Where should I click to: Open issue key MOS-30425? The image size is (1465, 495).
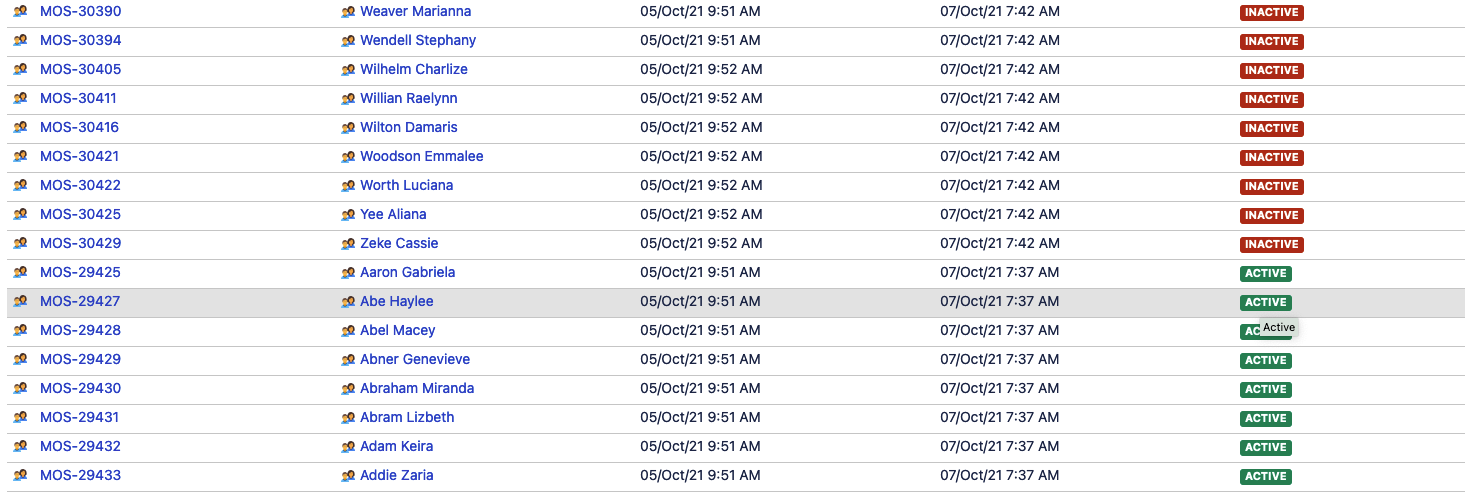pos(81,215)
